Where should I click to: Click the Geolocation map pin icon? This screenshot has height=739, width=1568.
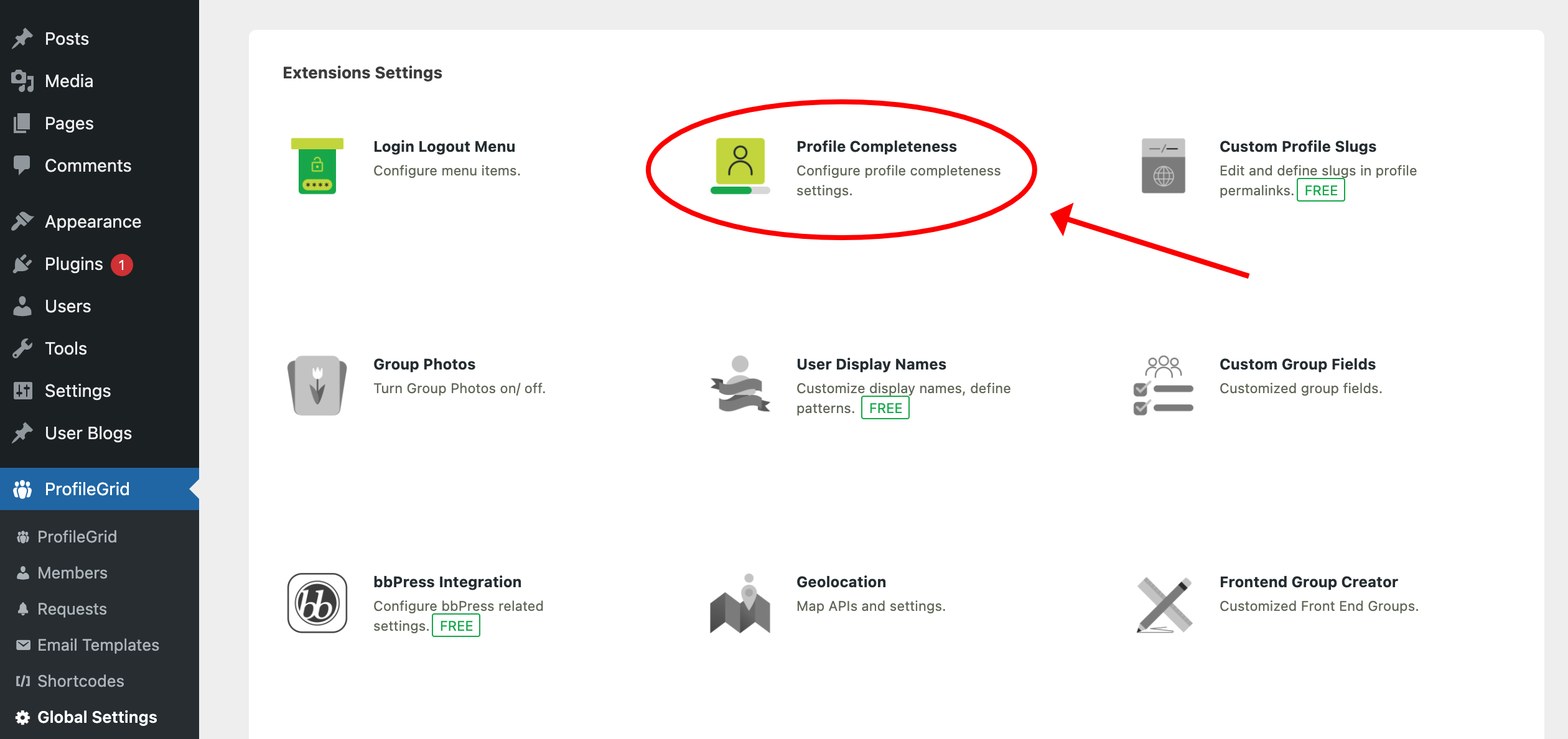pos(740,603)
